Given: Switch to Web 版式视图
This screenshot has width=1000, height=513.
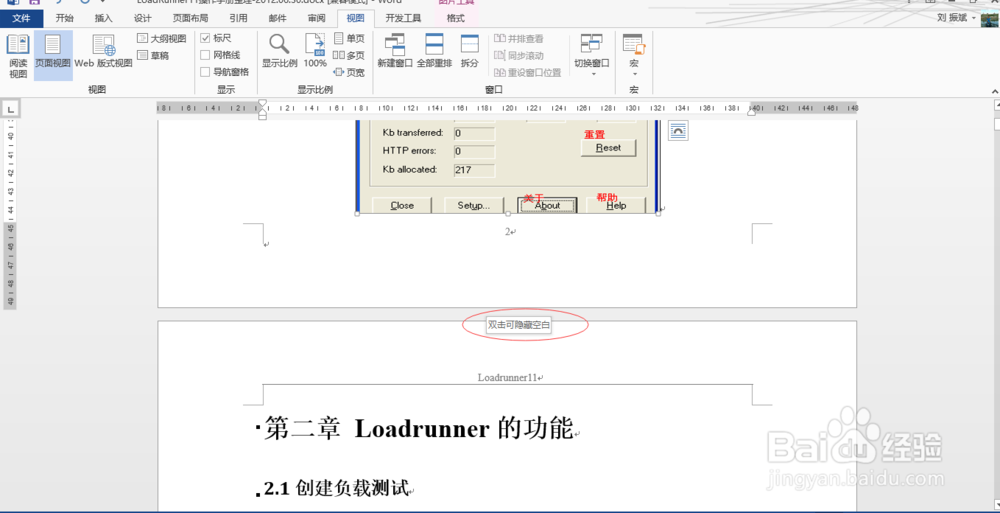Looking at the screenshot, I should (x=103, y=52).
